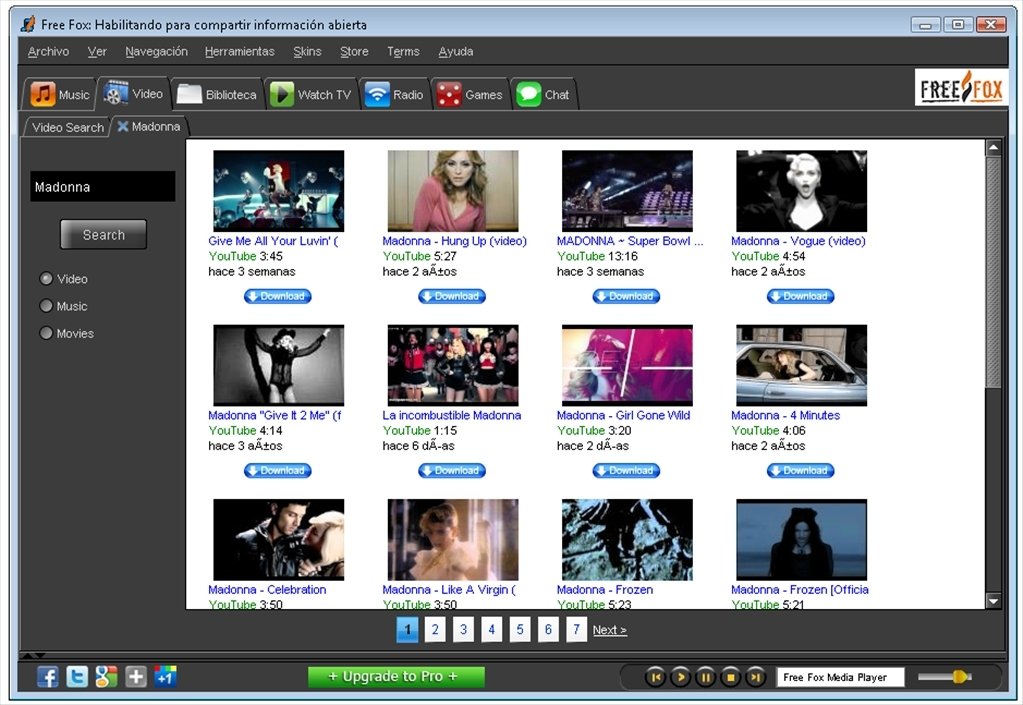The image size is (1023, 705).
Task: Click the results vertical scrollbar thumb
Action: 993,273
